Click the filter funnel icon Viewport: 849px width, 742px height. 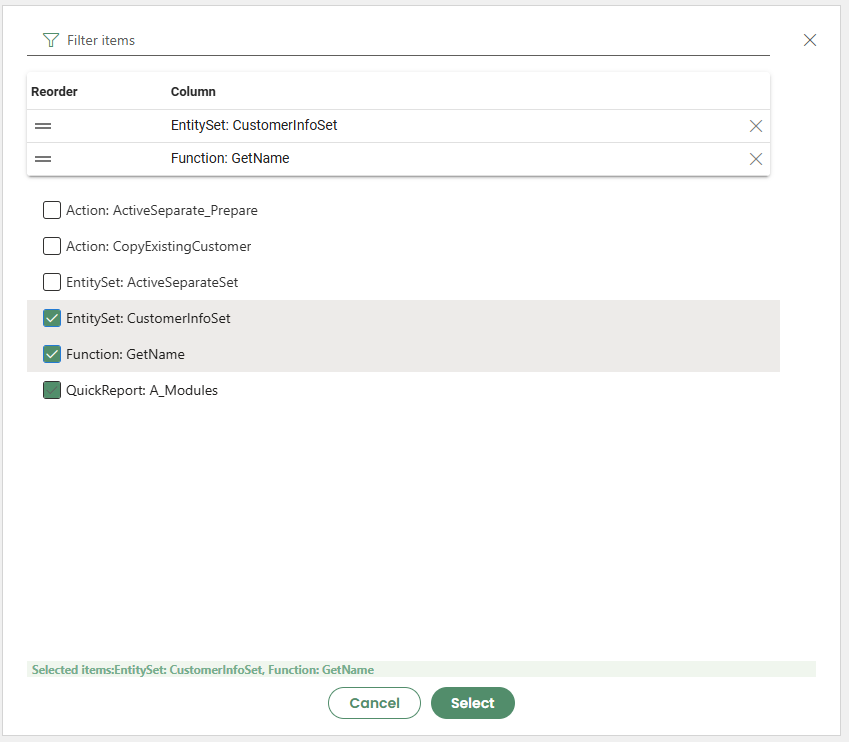coord(51,40)
